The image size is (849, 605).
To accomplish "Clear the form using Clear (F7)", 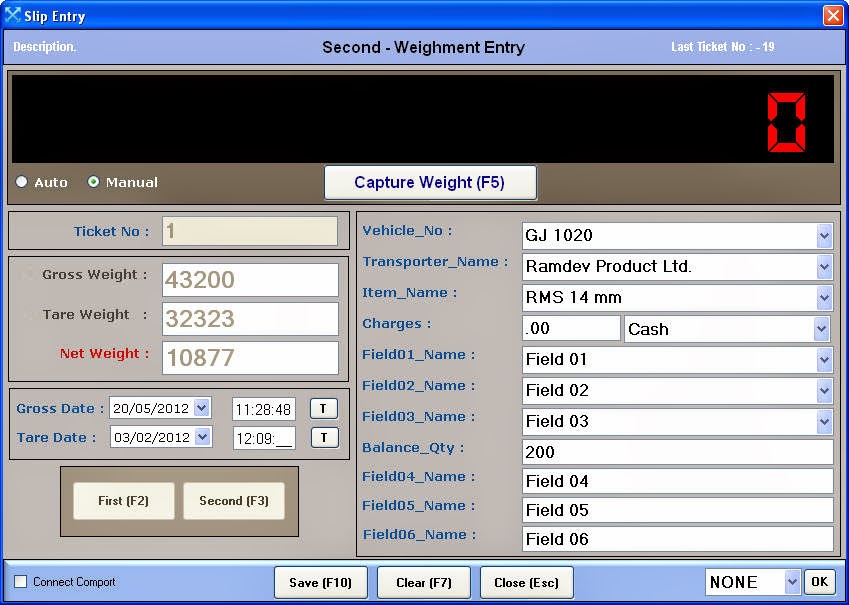I will click(x=423, y=581).
